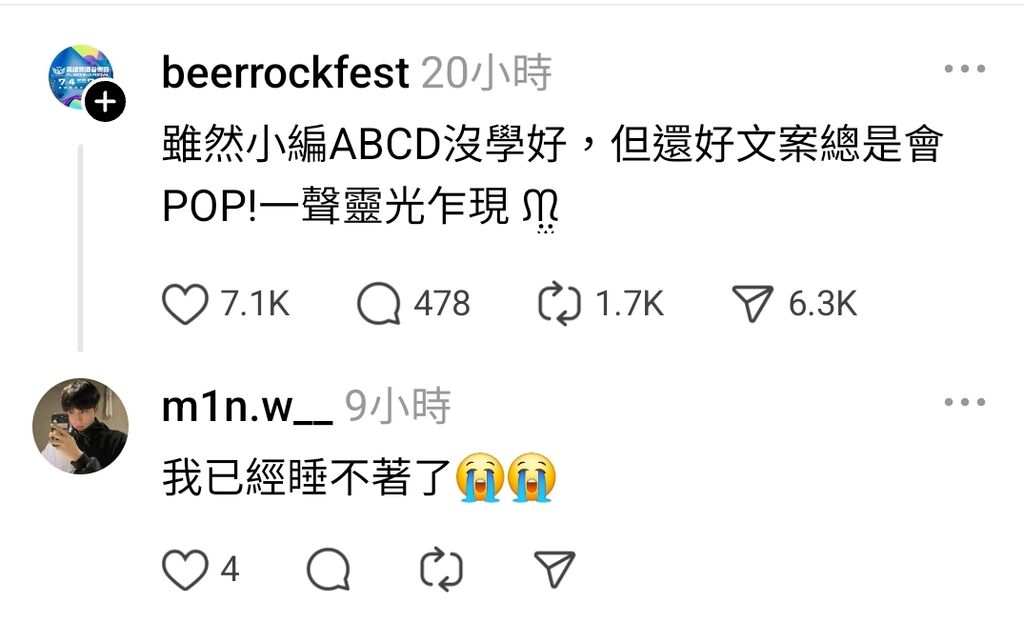
Task: Open the reply text 我已經睡不著了
Action: click(x=306, y=478)
